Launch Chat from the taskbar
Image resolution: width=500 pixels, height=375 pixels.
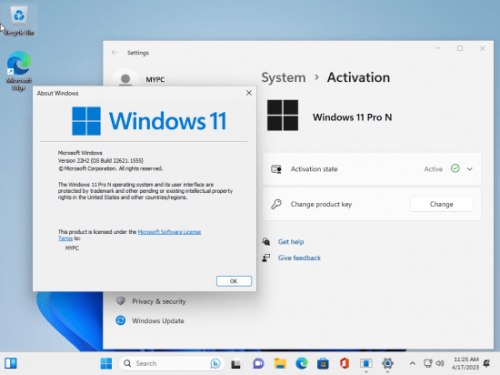click(x=258, y=363)
